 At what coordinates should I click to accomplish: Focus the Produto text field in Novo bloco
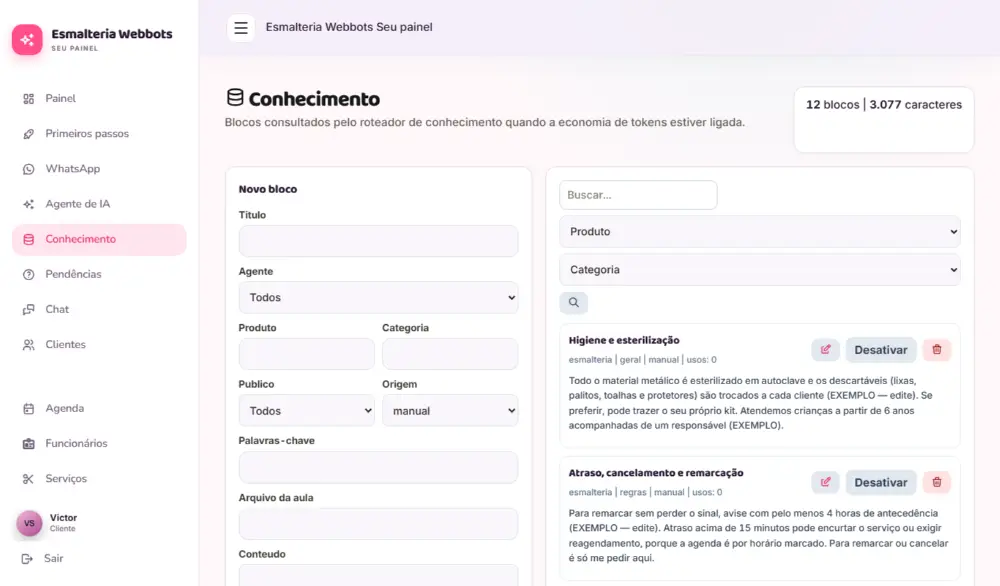pos(306,354)
